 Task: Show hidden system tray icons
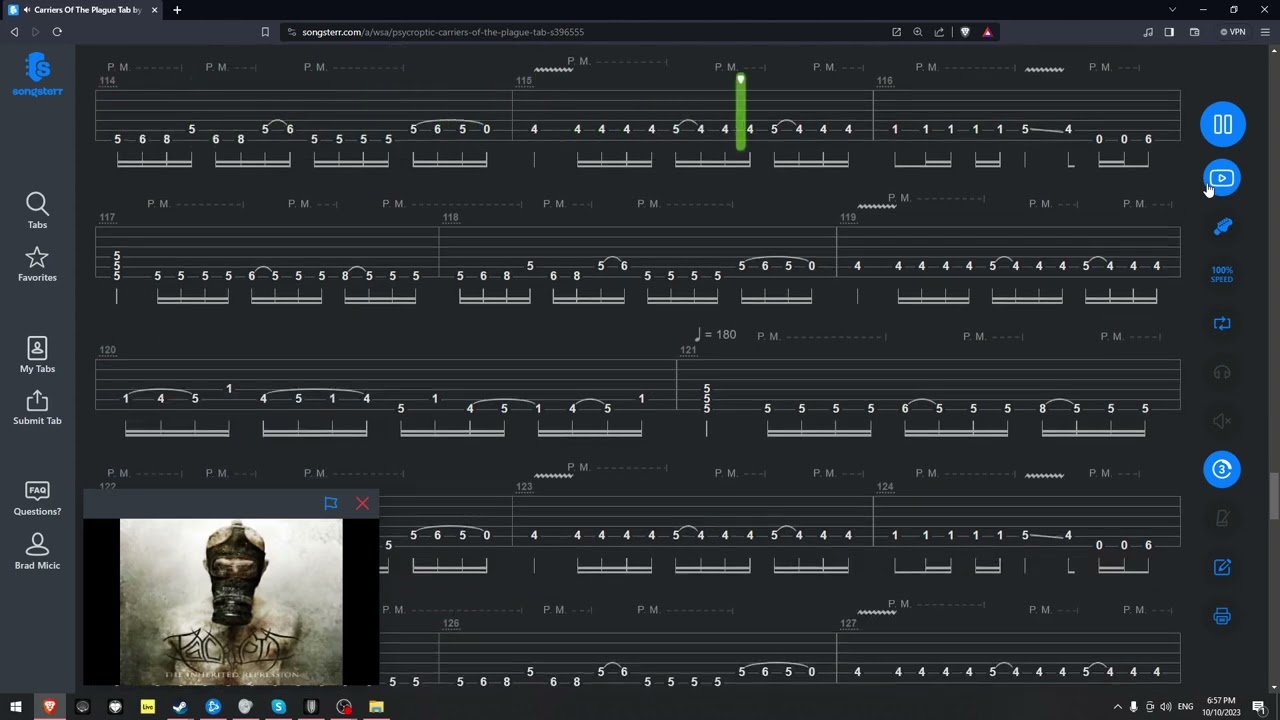coord(1117,707)
